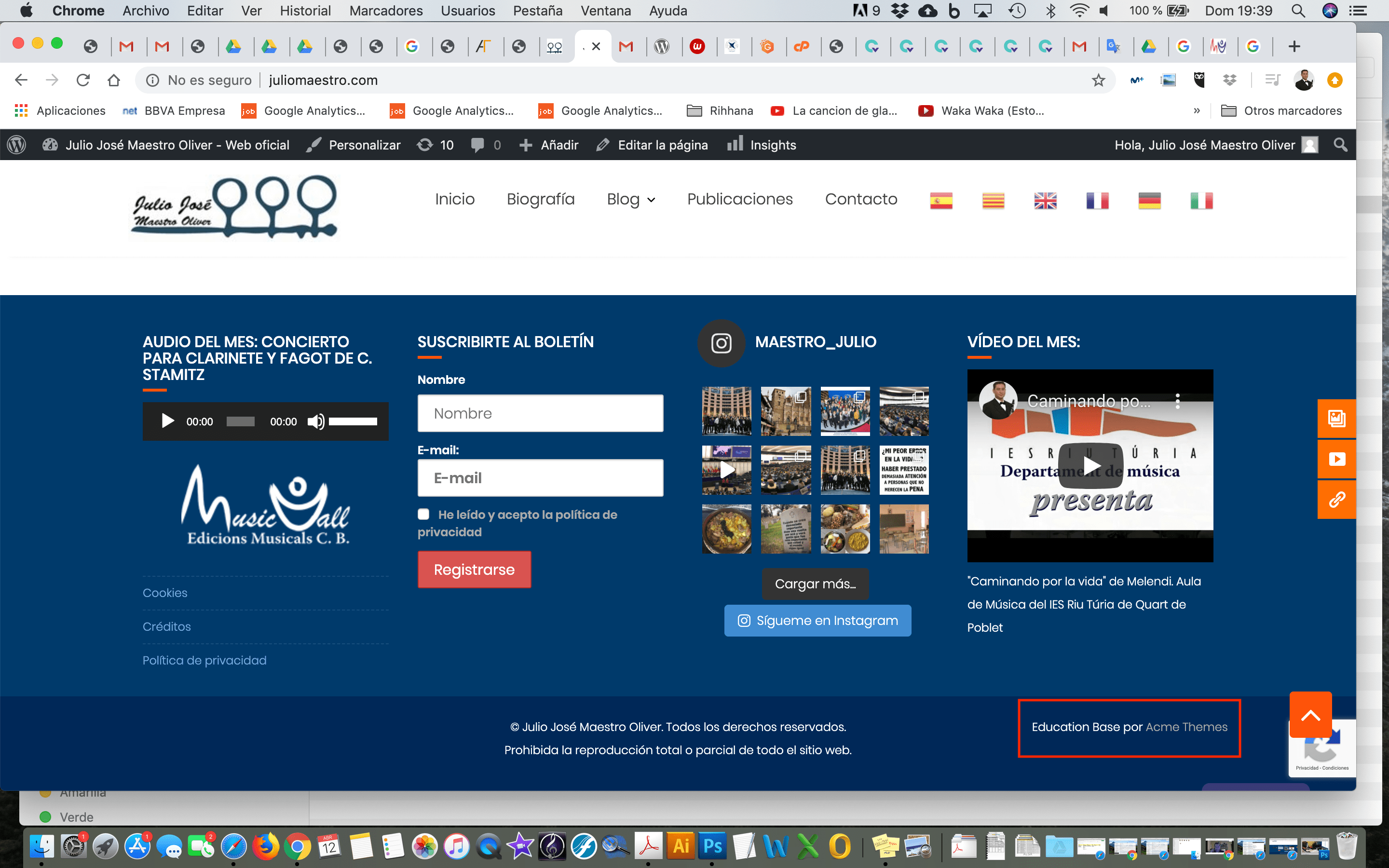This screenshot has height=868, width=1389.
Task: Open the Rihhana bookmarks folder
Action: click(x=720, y=110)
